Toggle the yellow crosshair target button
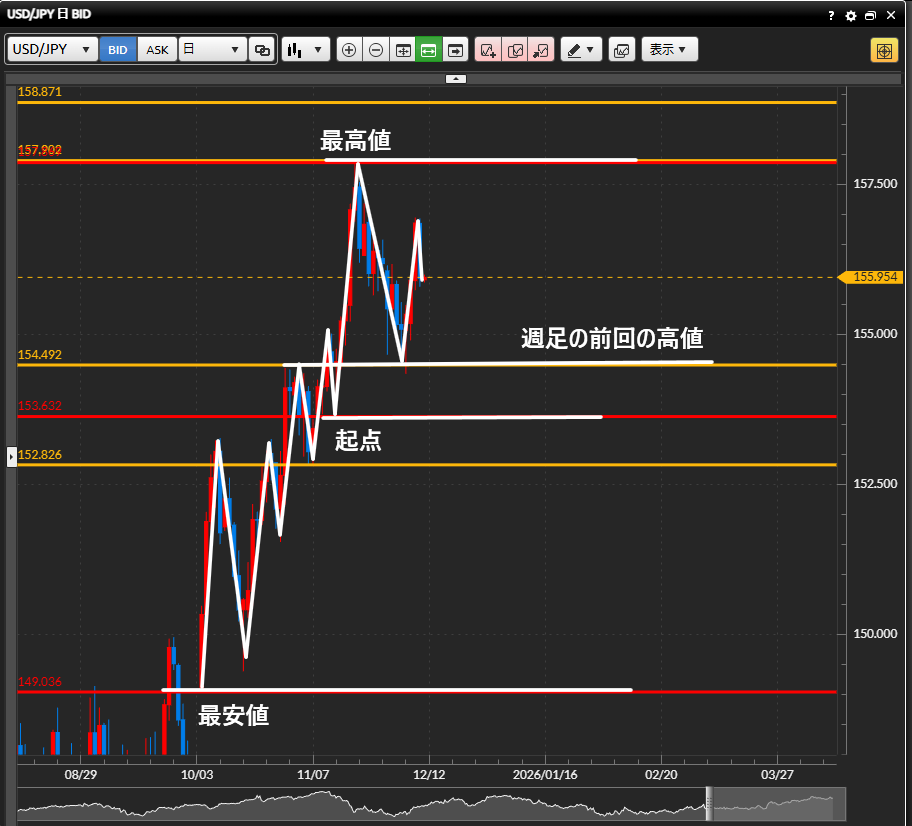This screenshot has width=912, height=826. pos(884,50)
